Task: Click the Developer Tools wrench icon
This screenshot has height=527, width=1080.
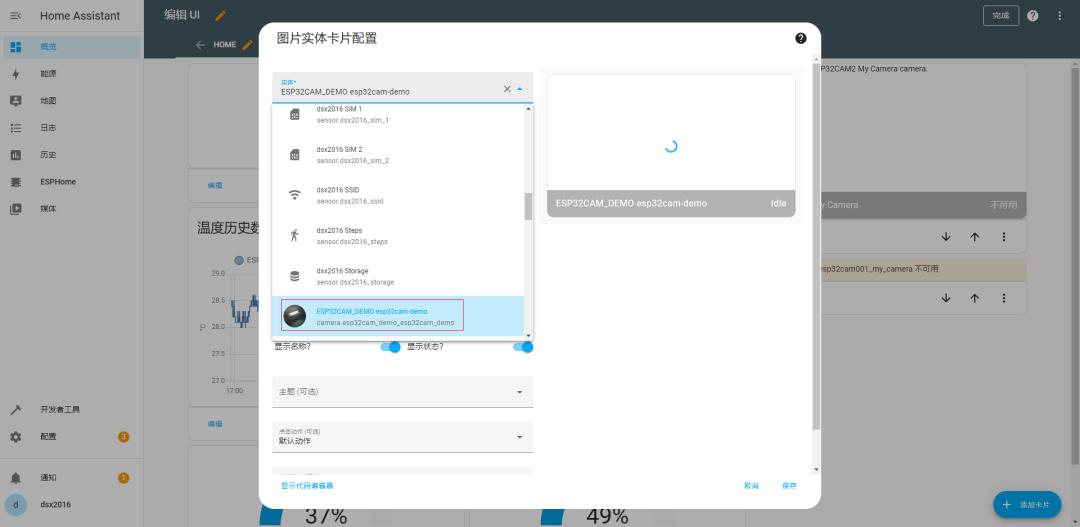Action: coord(16,410)
